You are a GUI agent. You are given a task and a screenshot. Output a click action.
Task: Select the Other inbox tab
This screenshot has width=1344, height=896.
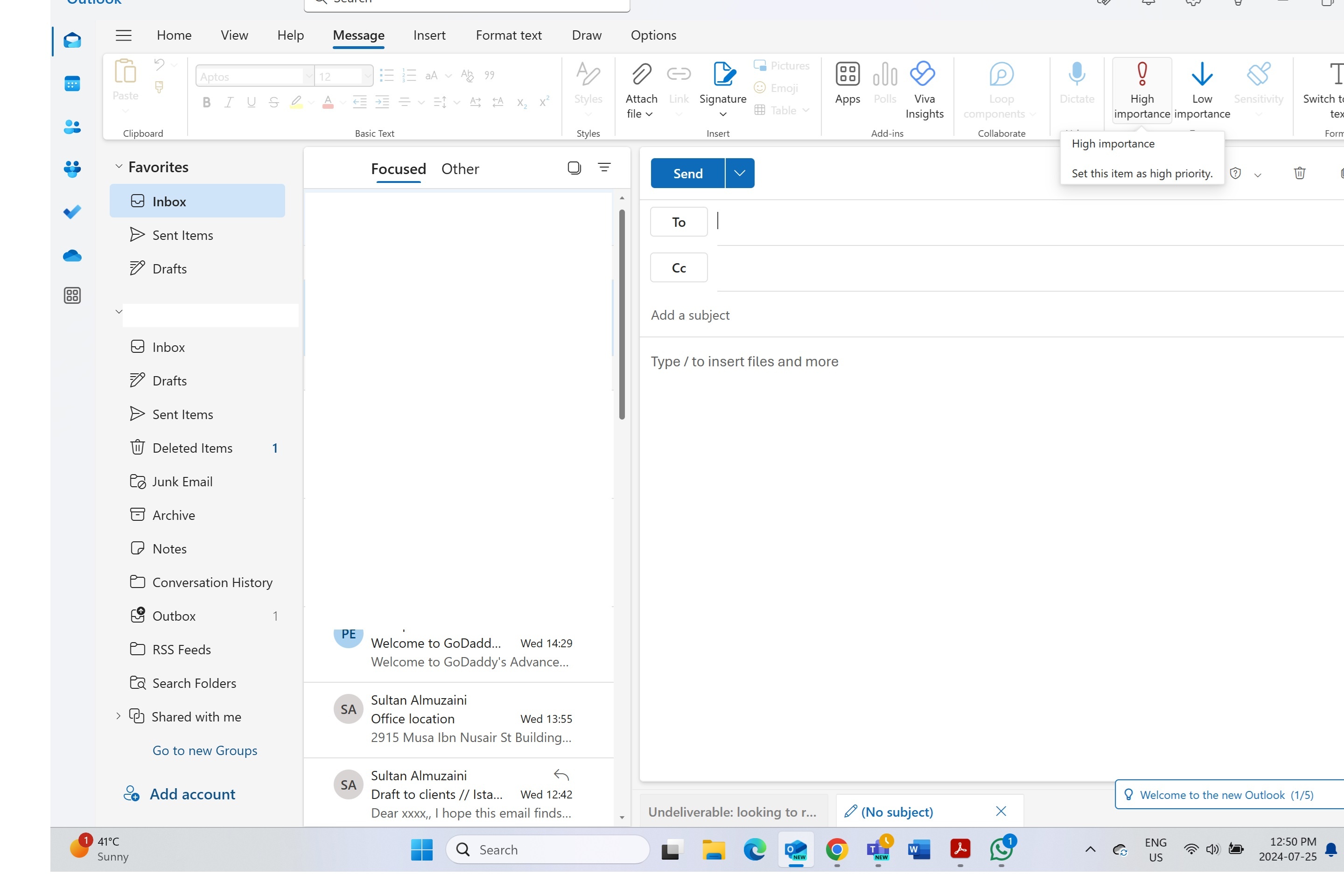click(x=460, y=168)
